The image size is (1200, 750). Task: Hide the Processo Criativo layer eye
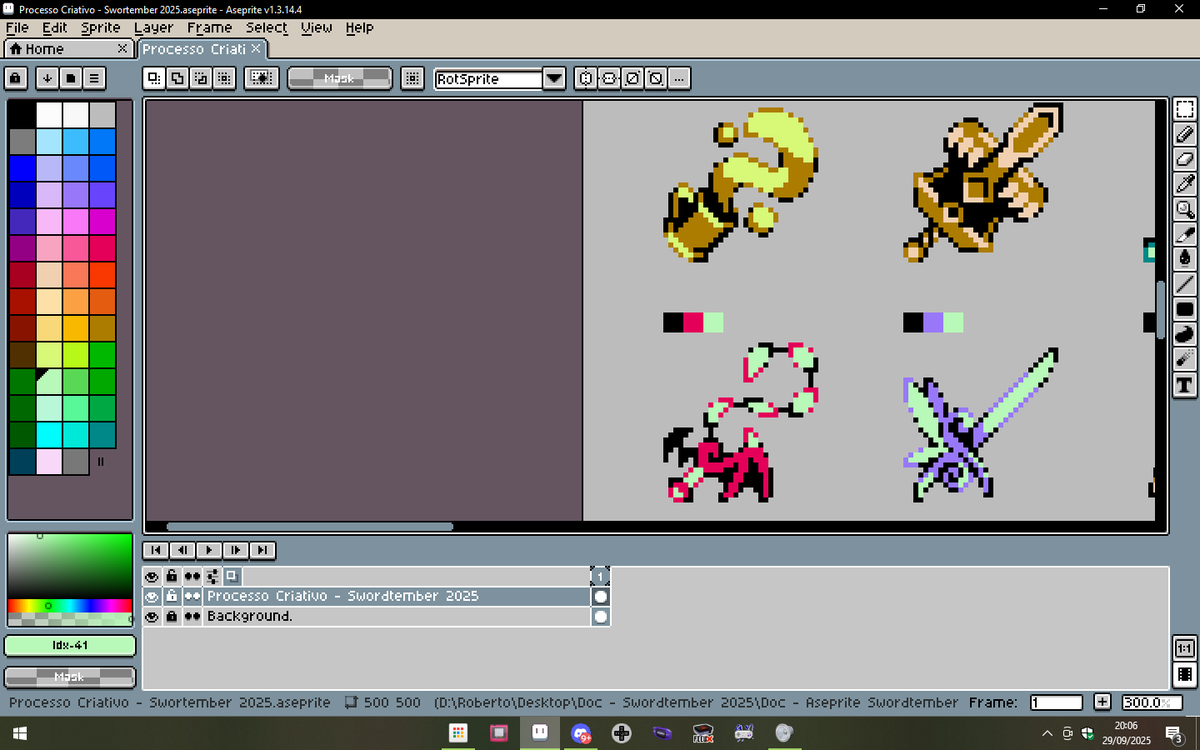pos(152,596)
